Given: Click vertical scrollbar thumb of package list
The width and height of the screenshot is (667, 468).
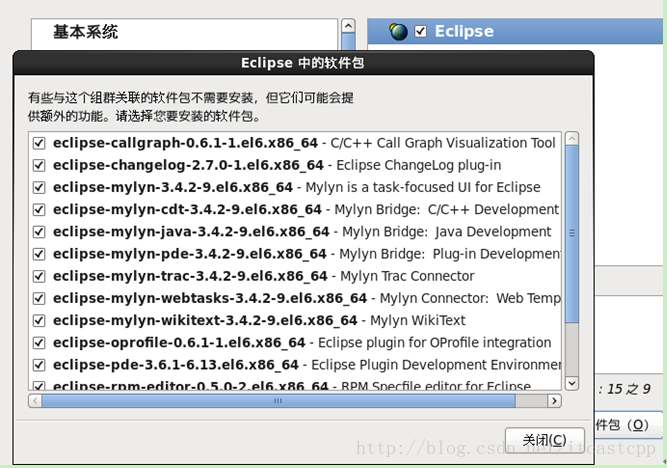Looking at the screenshot, I should [572, 234].
